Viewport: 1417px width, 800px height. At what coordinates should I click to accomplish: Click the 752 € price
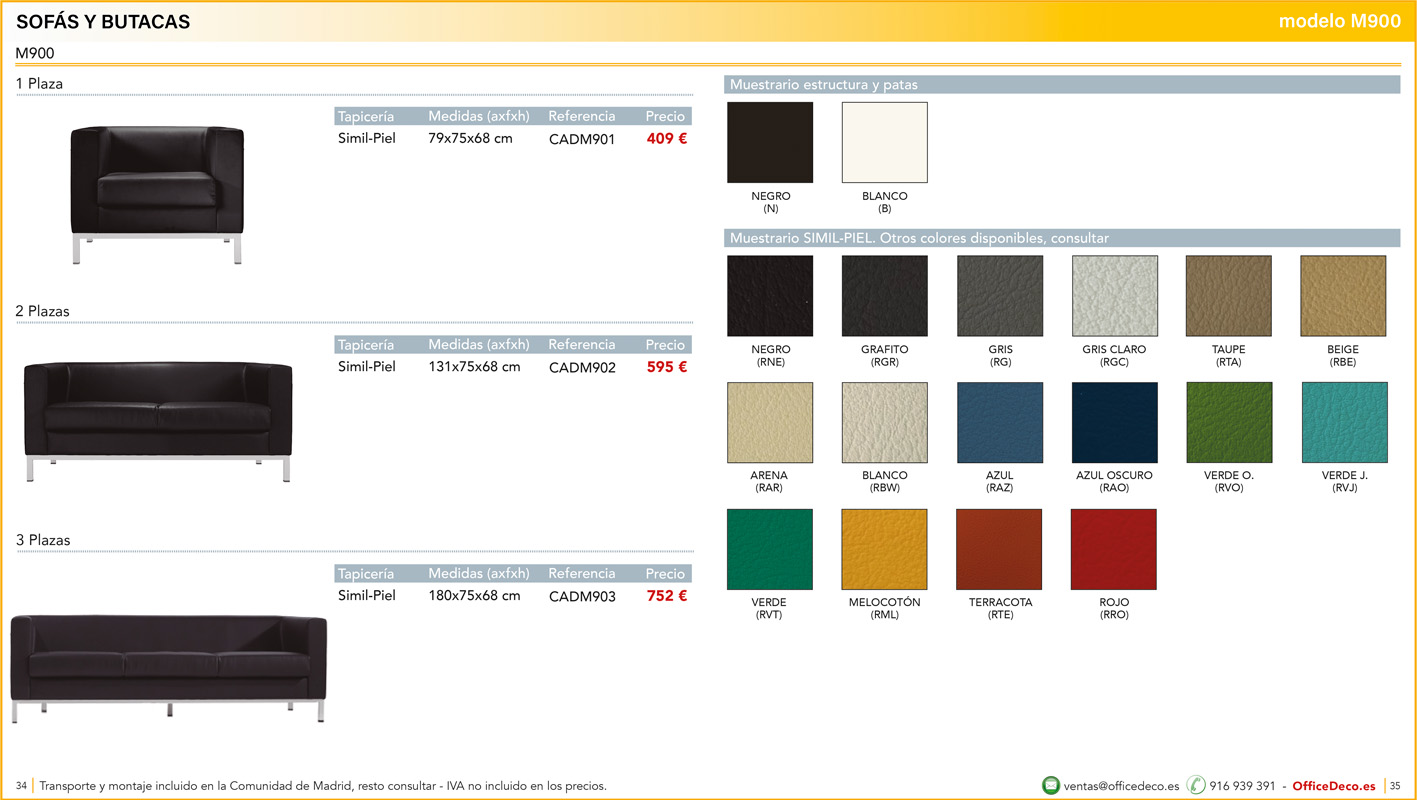click(667, 596)
